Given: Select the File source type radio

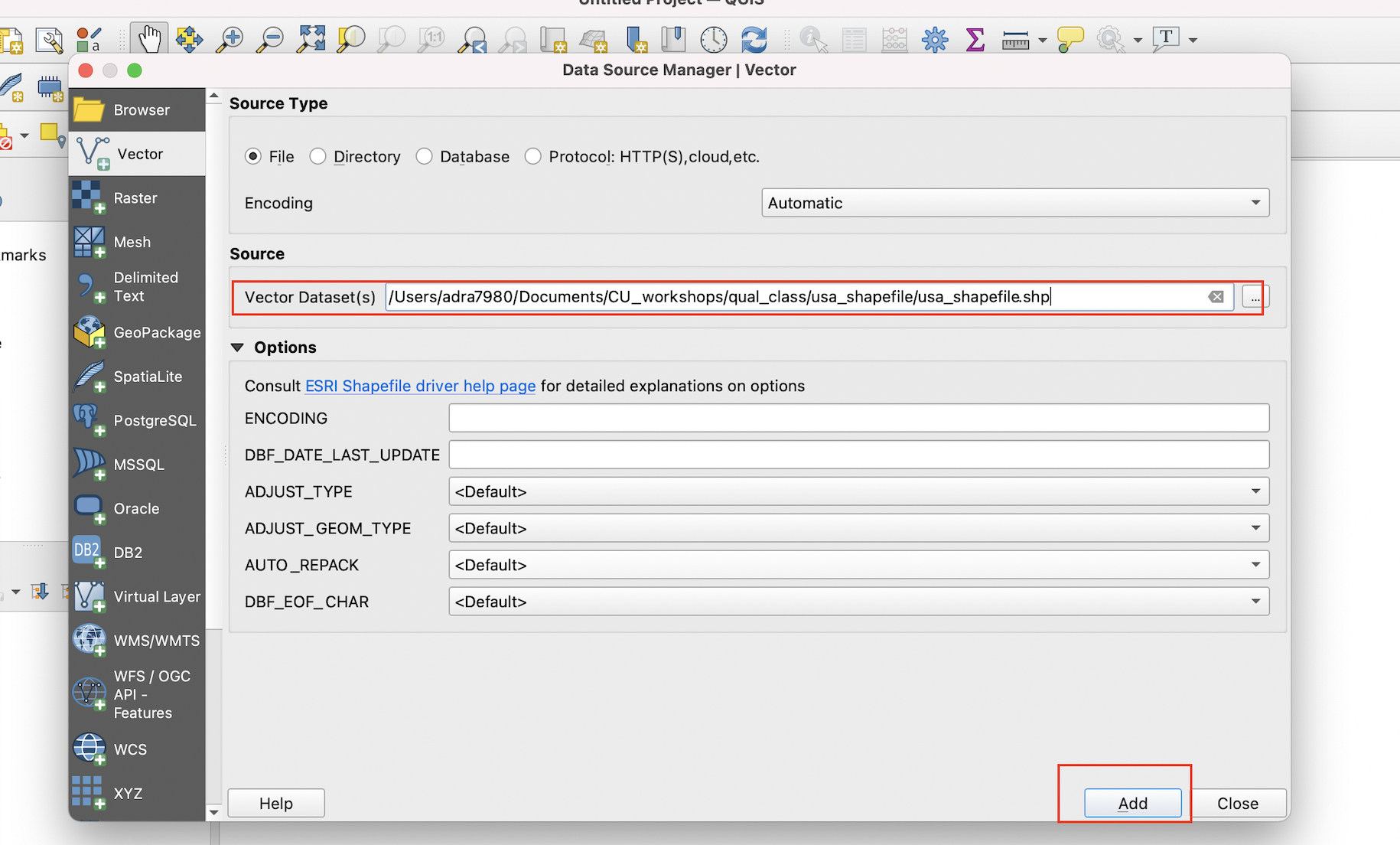Looking at the screenshot, I should coord(253,156).
